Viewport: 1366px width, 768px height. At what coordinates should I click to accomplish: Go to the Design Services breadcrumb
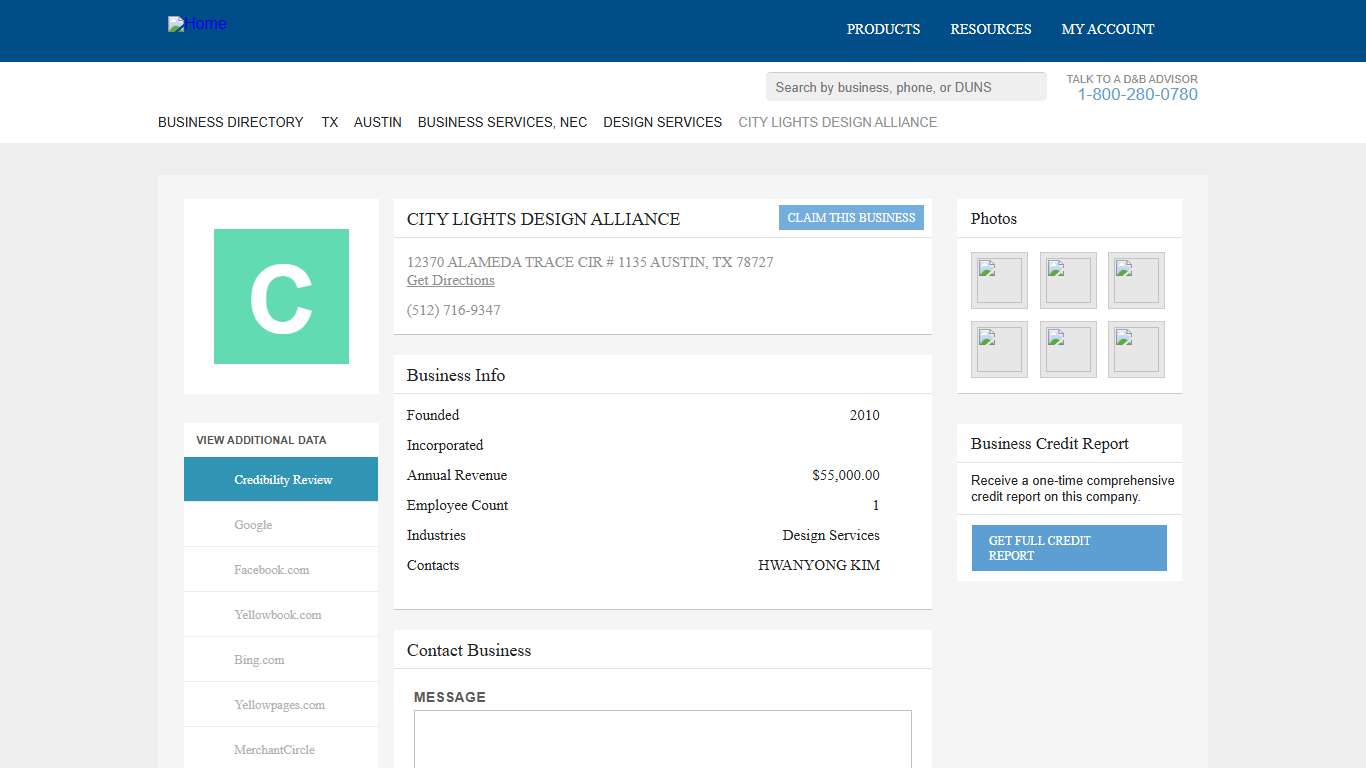(662, 122)
